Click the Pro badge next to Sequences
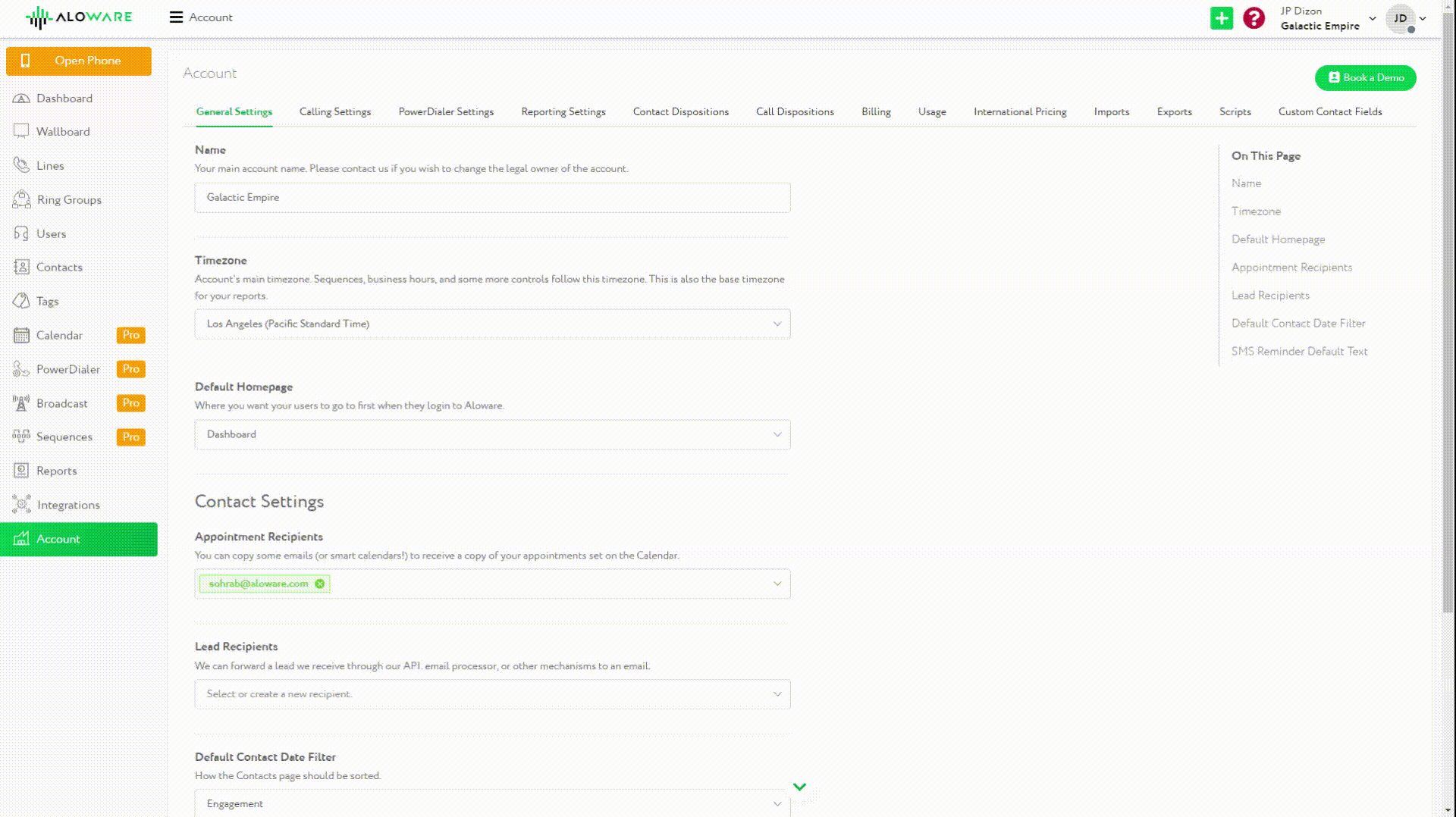This screenshot has width=1456, height=817. [131, 437]
